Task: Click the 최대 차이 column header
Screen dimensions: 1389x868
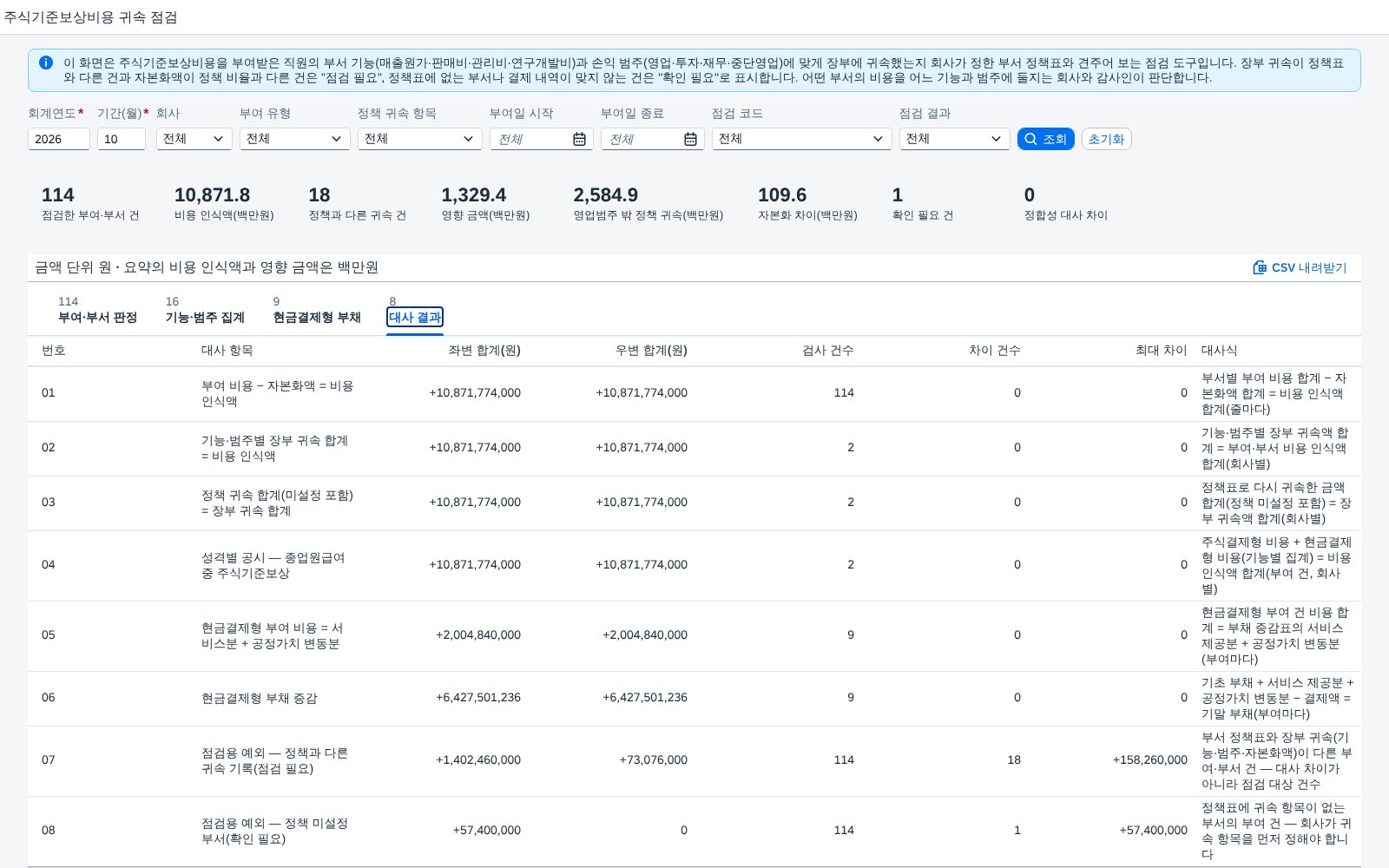Action: tap(1162, 351)
